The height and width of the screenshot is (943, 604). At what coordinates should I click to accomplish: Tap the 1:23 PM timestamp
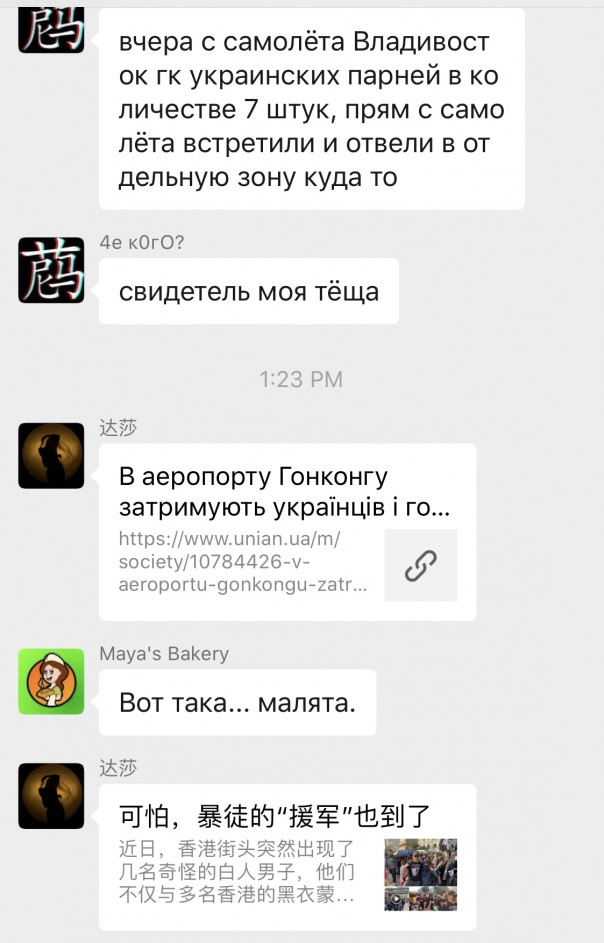pos(301,379)
